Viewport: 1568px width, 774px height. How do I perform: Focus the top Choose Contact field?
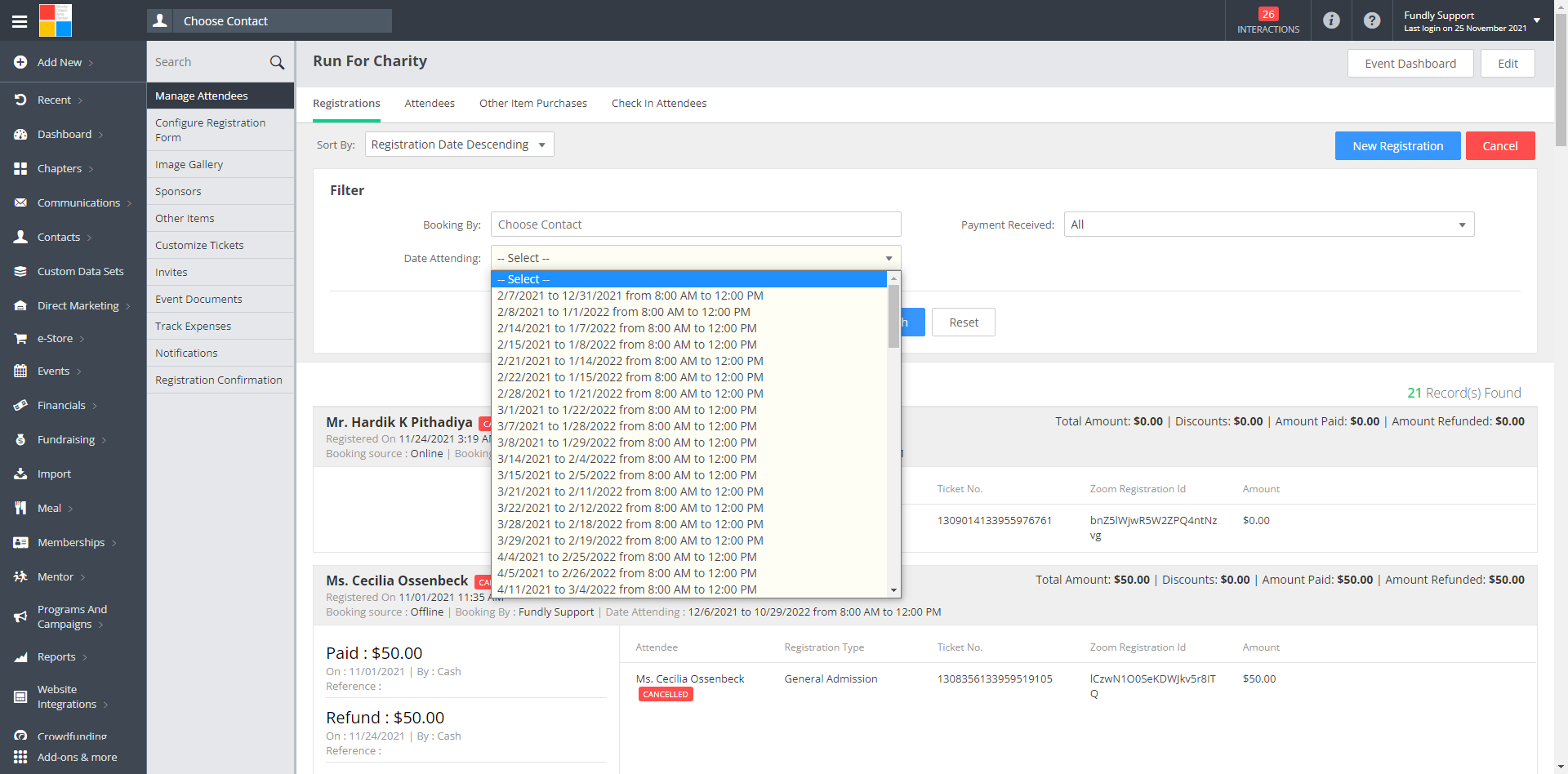coord(283,21)
